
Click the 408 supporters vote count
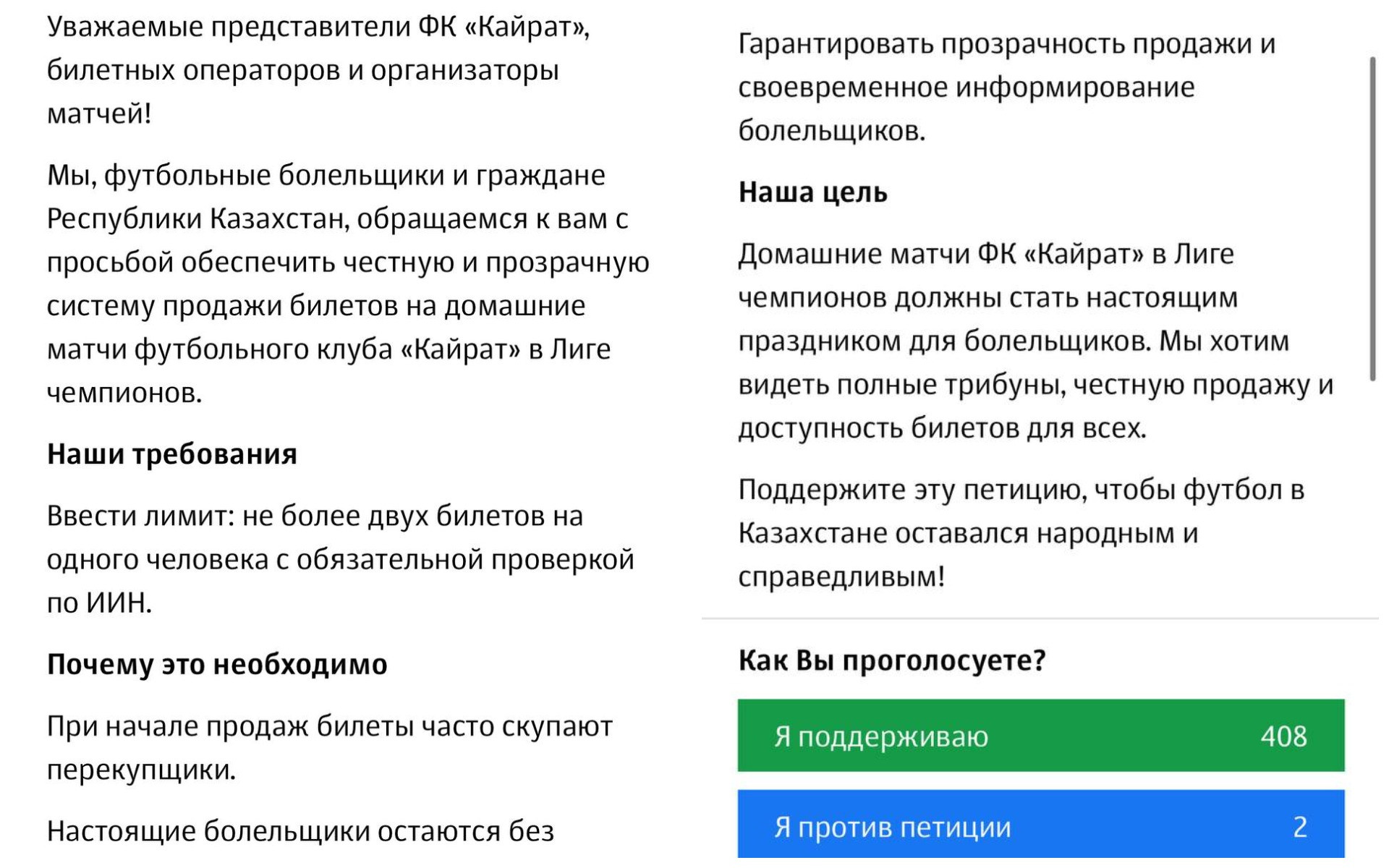pyautogui.click(x=1283, y=736)
